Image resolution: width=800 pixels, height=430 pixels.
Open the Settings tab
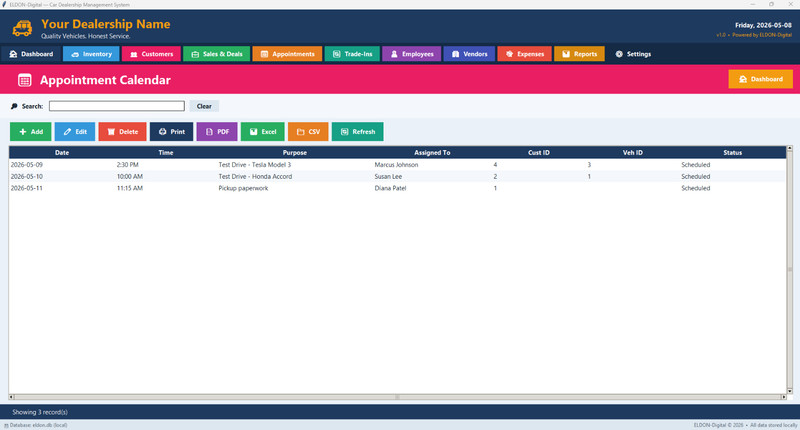coord(633,54)
